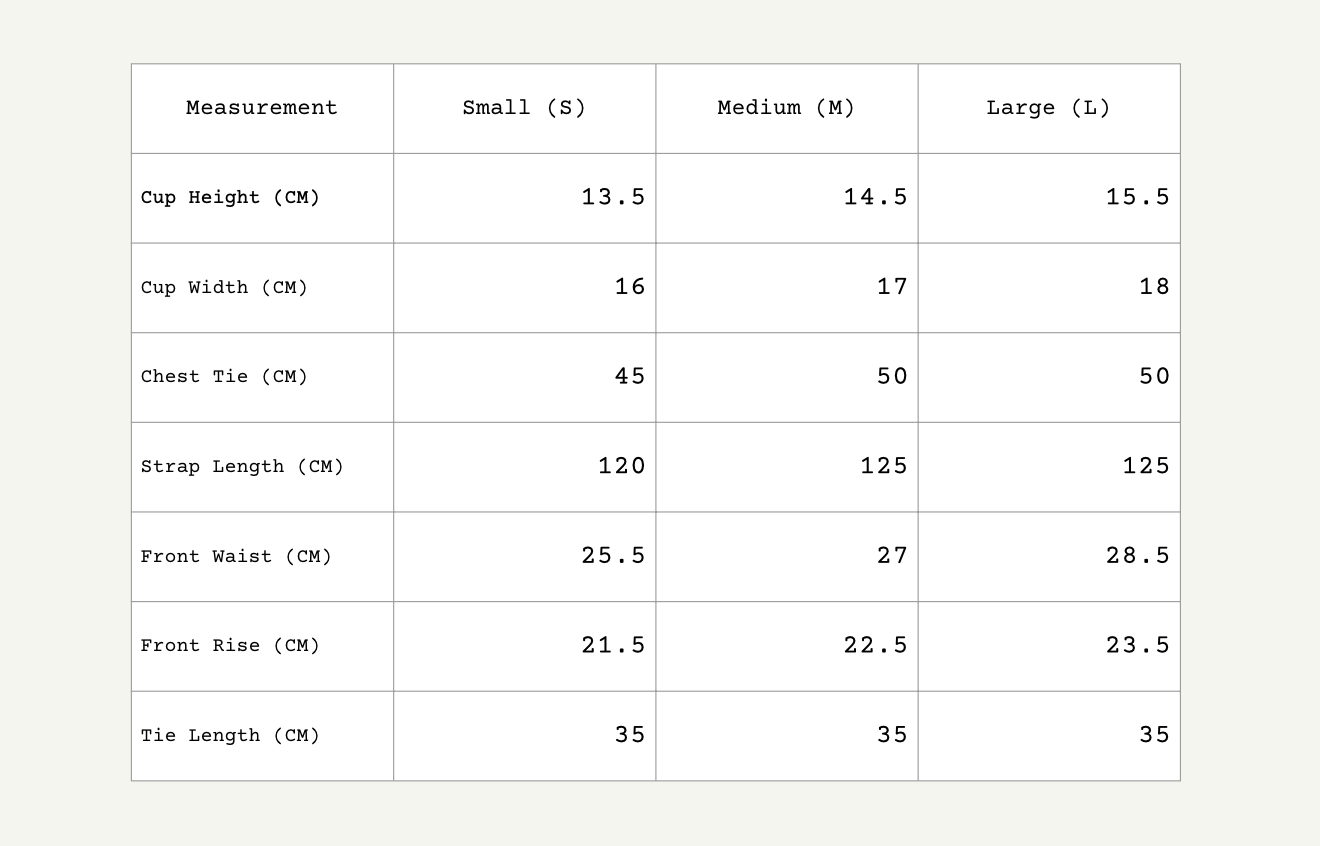This screenshot has height=846, width=1320.
Task: Select the Medium Front Rise value 22.5
Action: [x=875, y=645]
